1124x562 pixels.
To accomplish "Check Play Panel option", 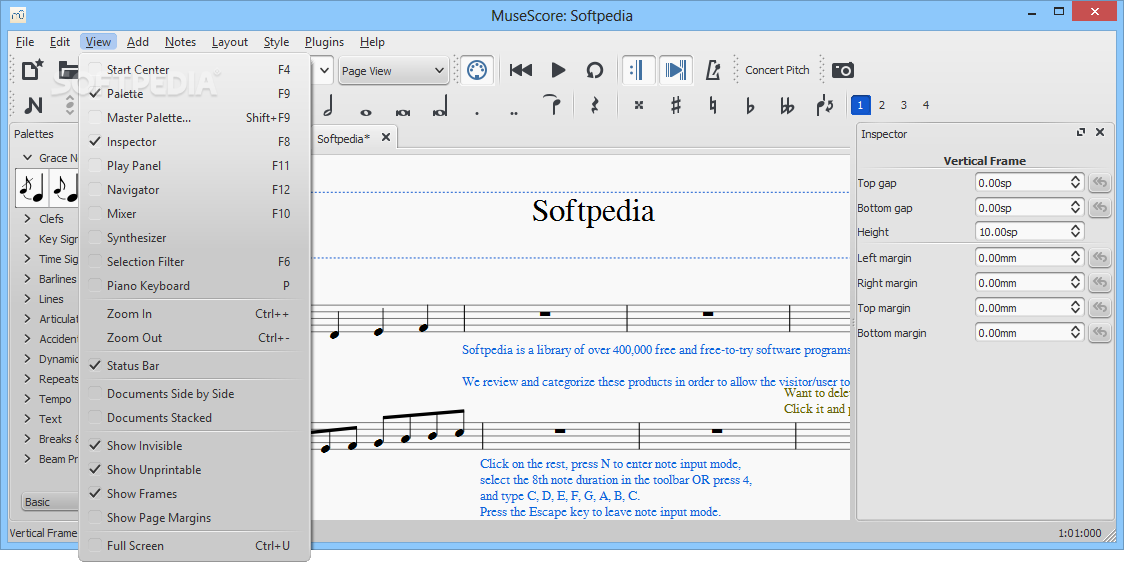I will click(194, 166).
